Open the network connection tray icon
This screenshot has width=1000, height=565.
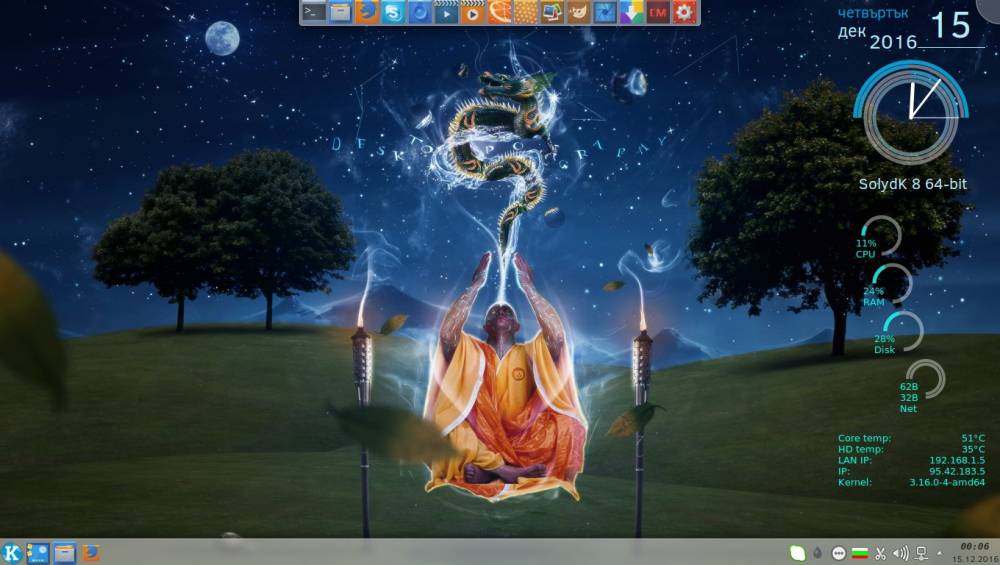click(x=922, y=554)
